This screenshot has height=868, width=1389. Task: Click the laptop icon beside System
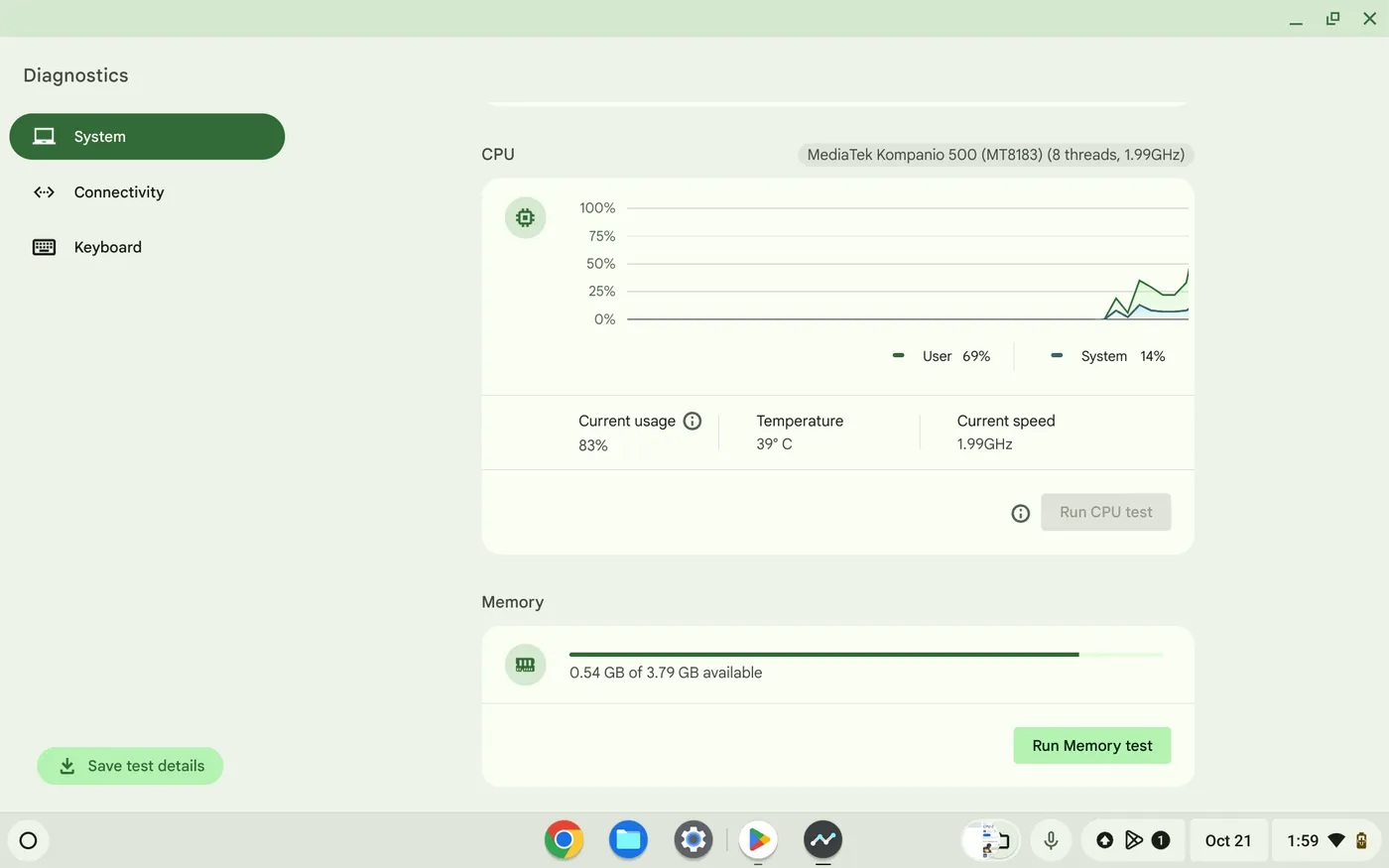tap(44, 137)
